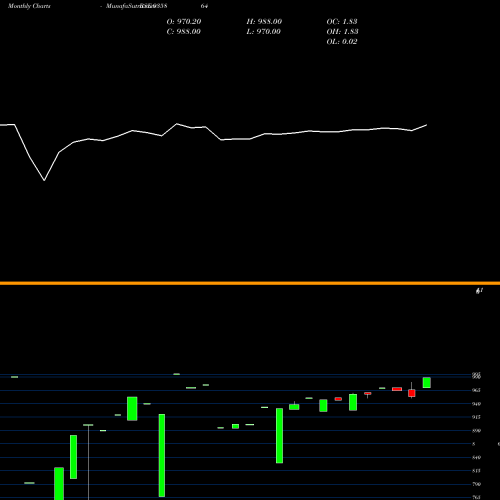Click the 765 price axis label
This screenshot has height=500, width=500.
[x=476, y=497]
